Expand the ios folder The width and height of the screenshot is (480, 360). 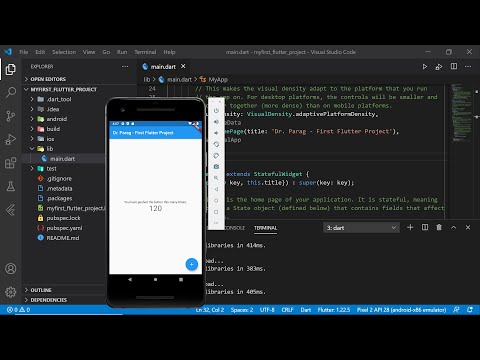coord(46,139)
